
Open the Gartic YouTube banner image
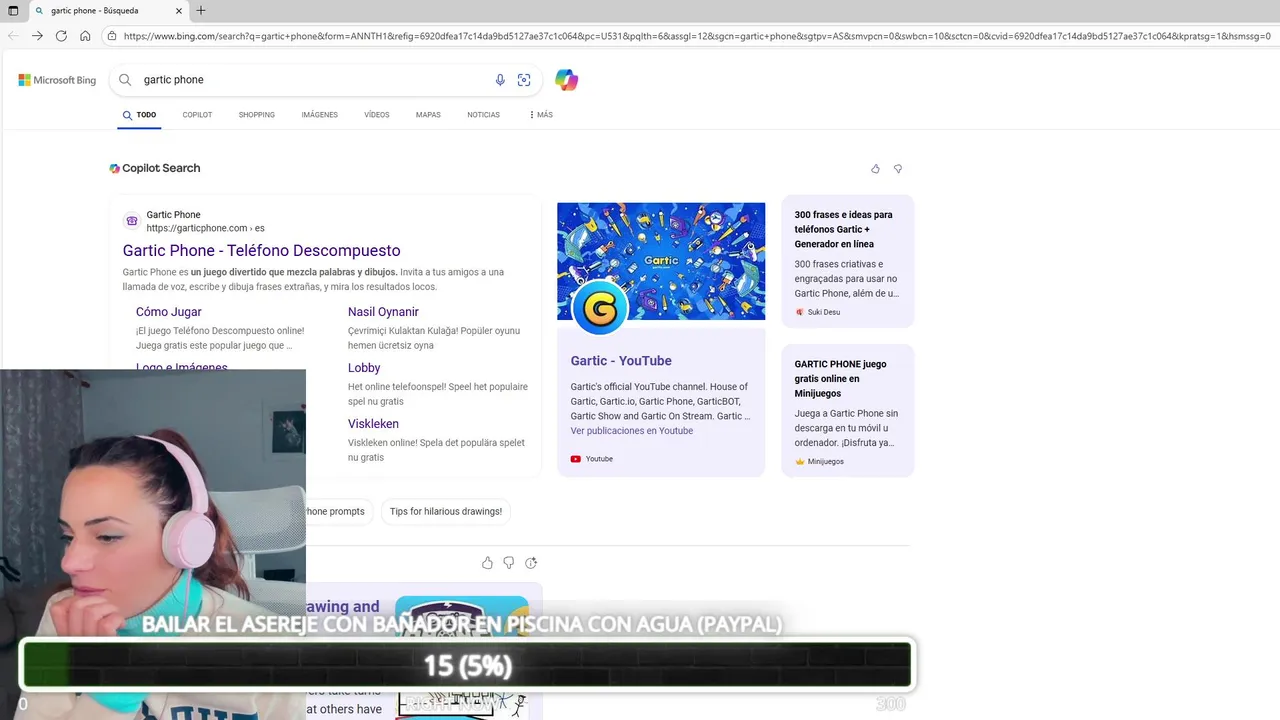tap(661, 261)
